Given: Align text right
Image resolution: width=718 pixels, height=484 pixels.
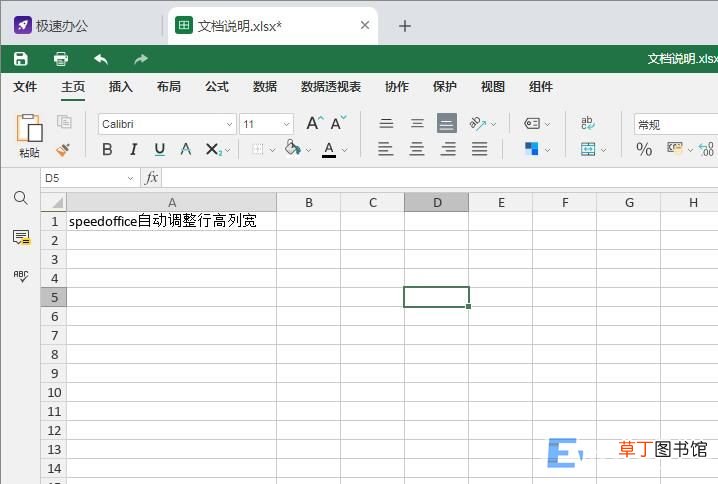Looking at the screenshot, I should [448, 149].
